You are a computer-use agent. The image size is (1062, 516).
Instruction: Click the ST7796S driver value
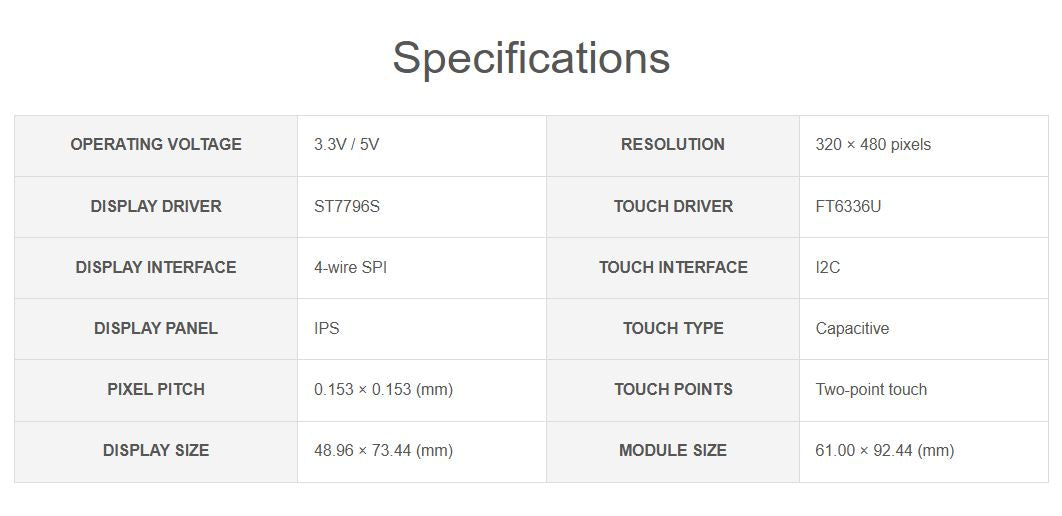[347, 207]
